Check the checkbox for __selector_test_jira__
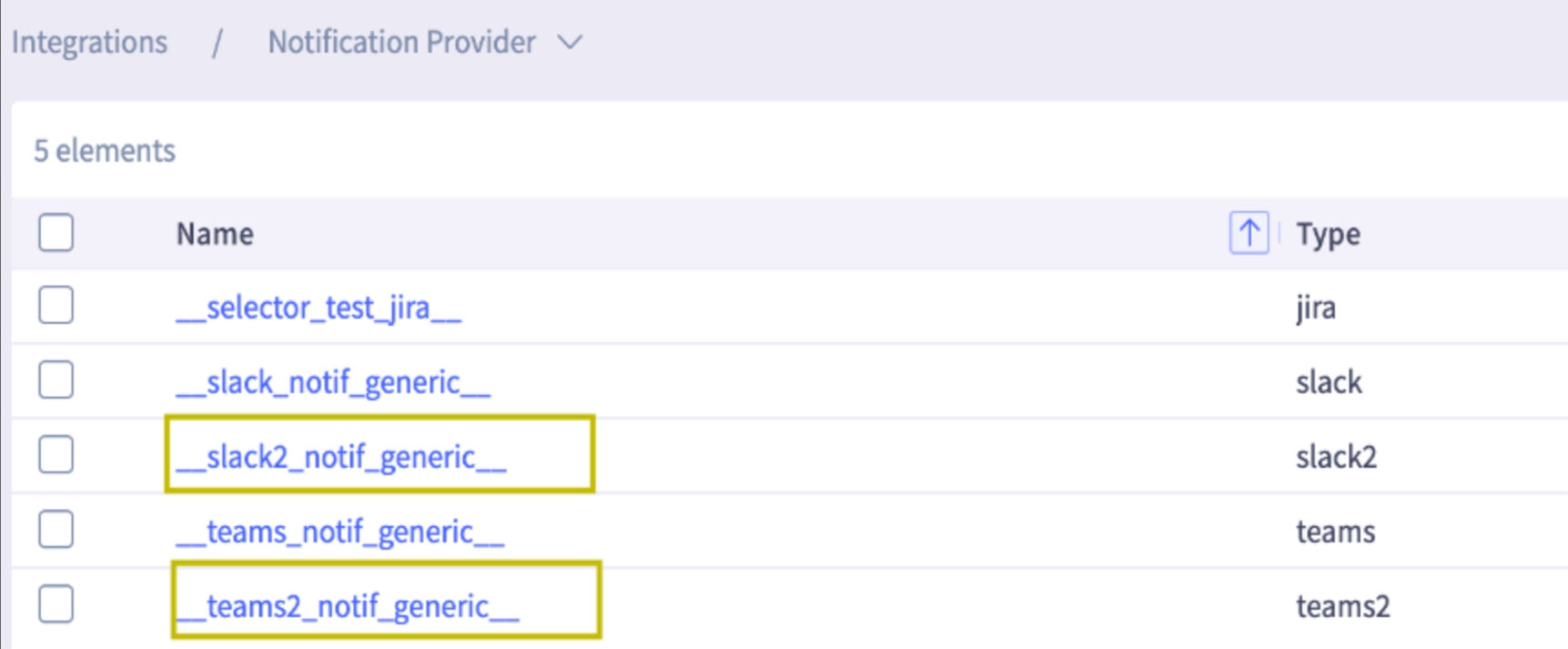The width and height of the screenshot is (1568, 649). (x=55, y=306)
